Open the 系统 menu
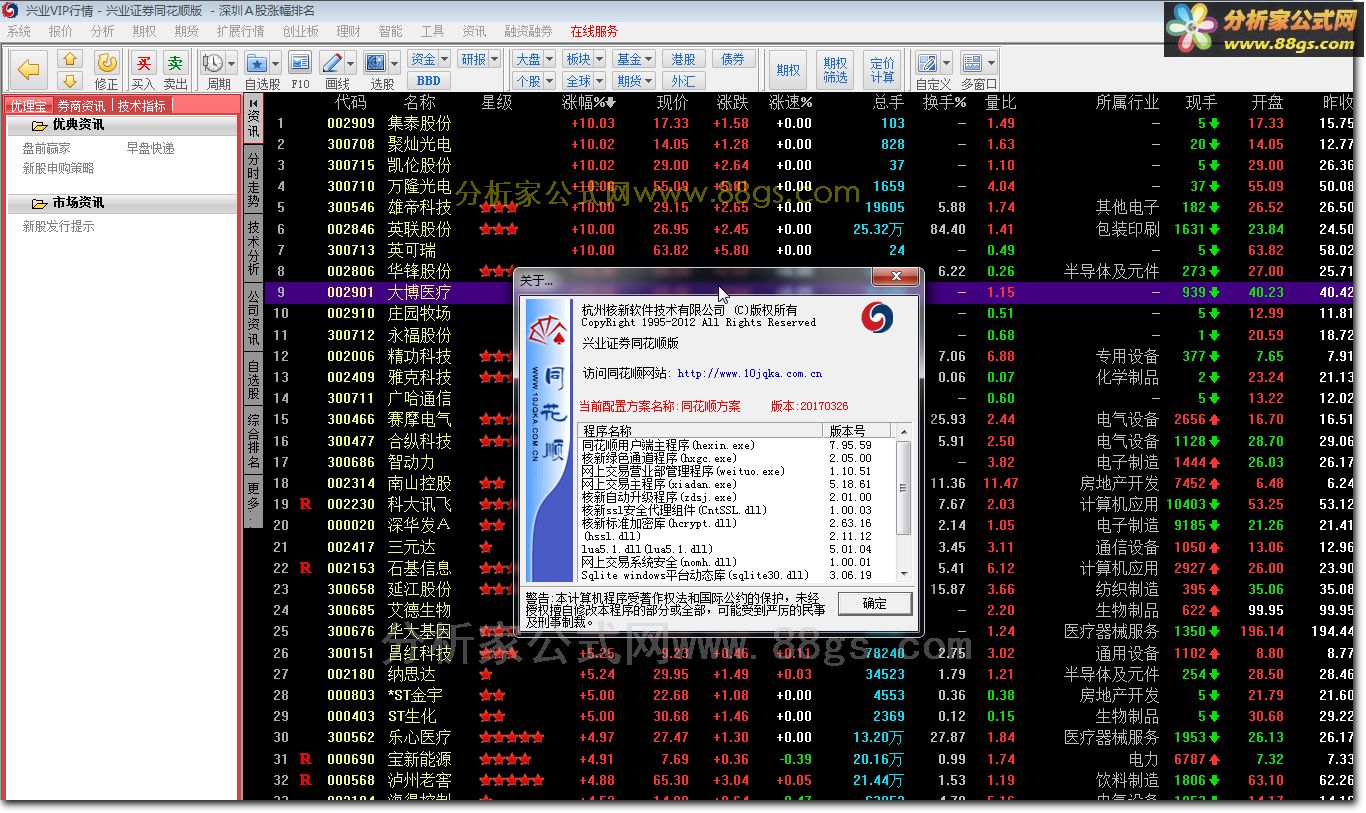This screenshot has height=813, width=1366. pos(19,31)
